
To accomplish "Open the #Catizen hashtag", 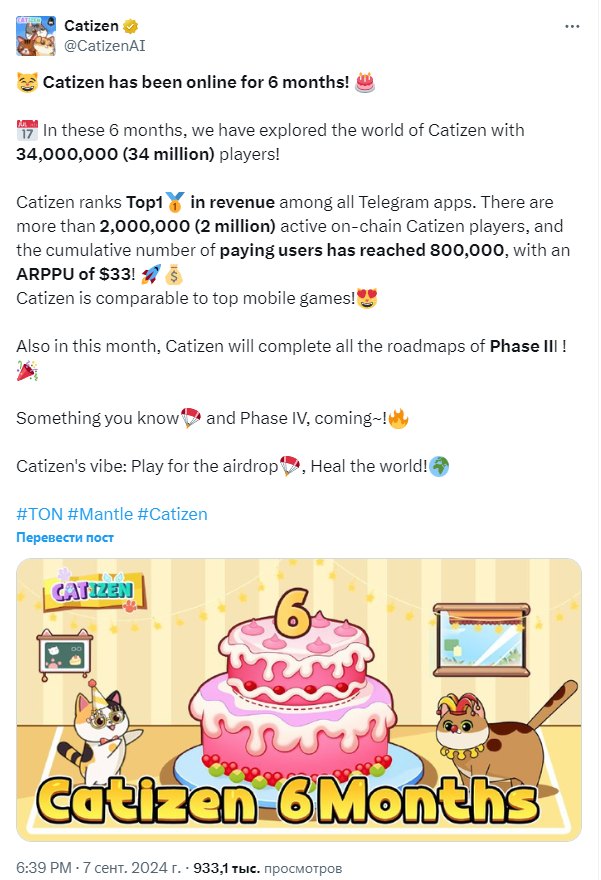I will 172,514.
